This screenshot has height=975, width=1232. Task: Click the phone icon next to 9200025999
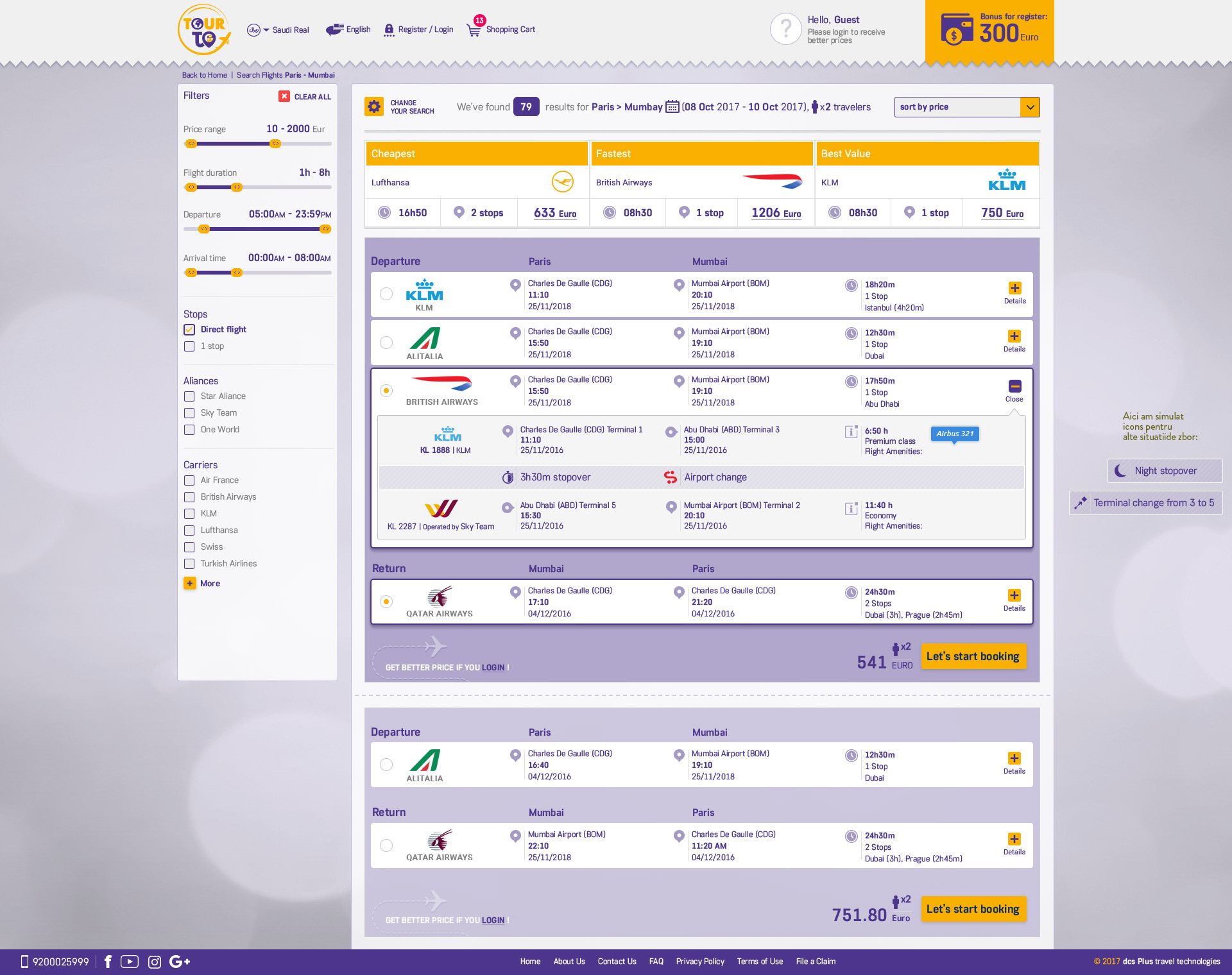(x=25, y=962)
